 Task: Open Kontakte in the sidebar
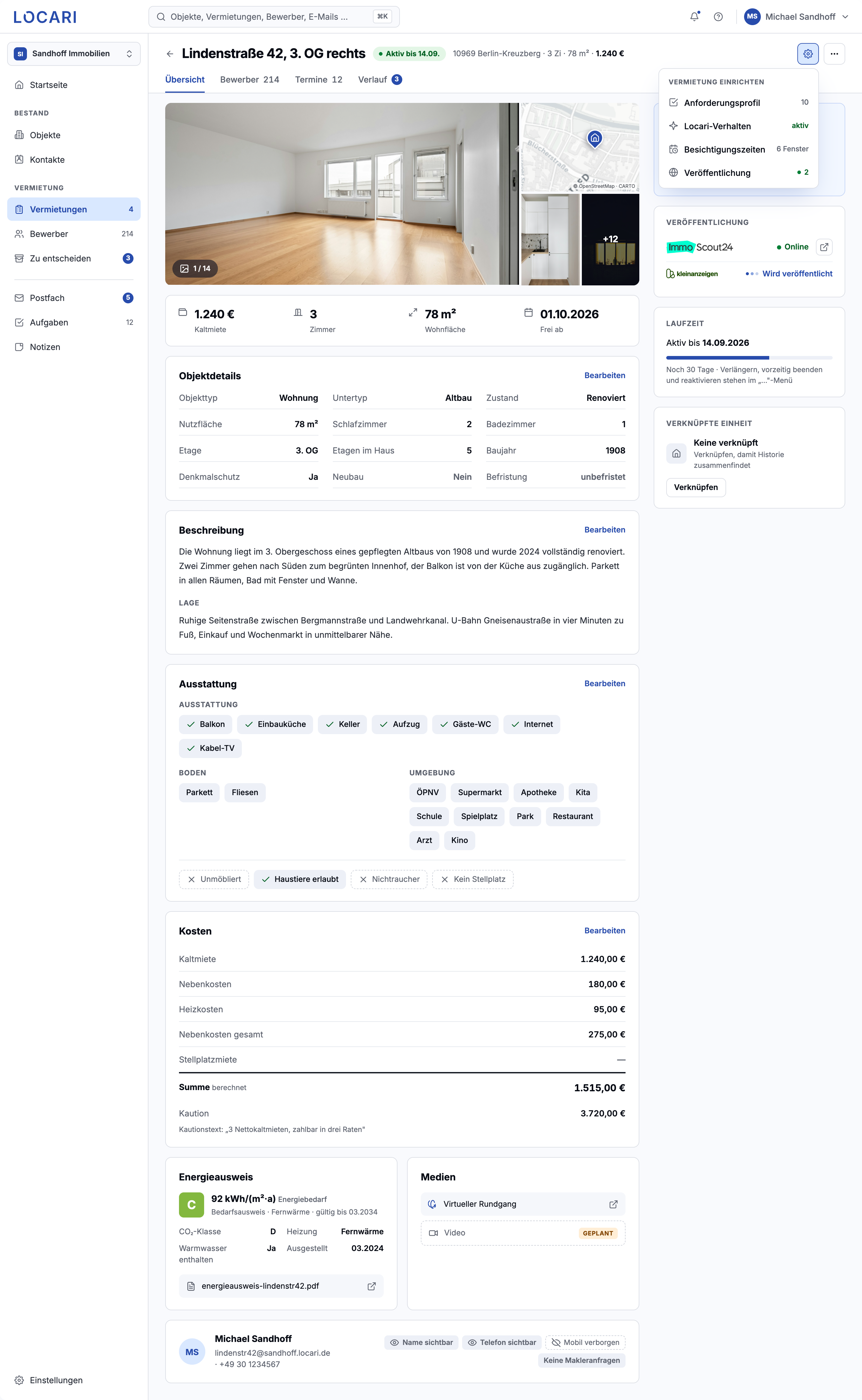point(74,159)
